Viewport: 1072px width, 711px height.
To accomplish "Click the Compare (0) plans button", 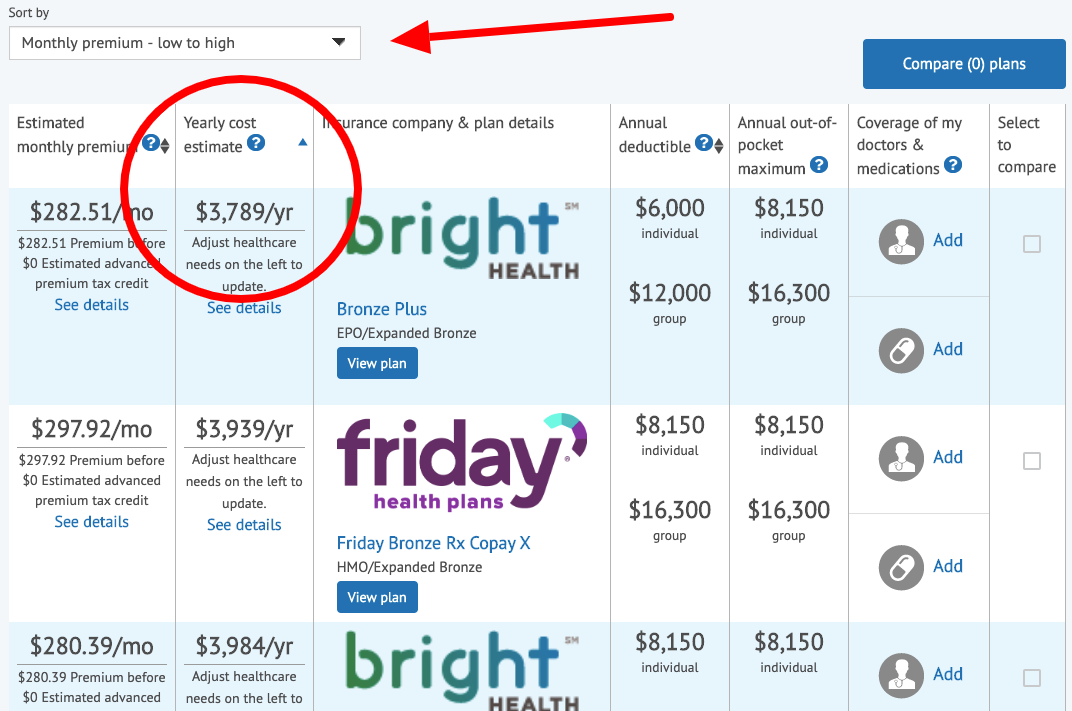I will (963, 63).
